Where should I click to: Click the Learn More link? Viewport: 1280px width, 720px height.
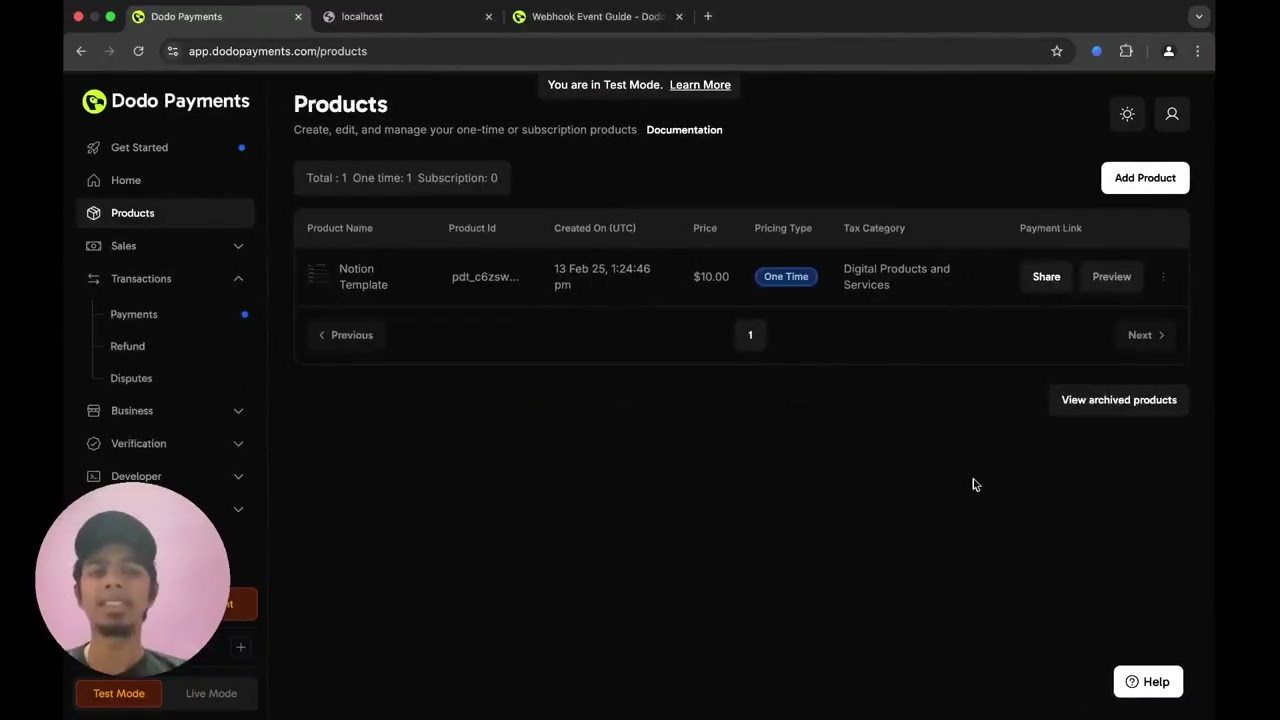click(x=700, y=85)
